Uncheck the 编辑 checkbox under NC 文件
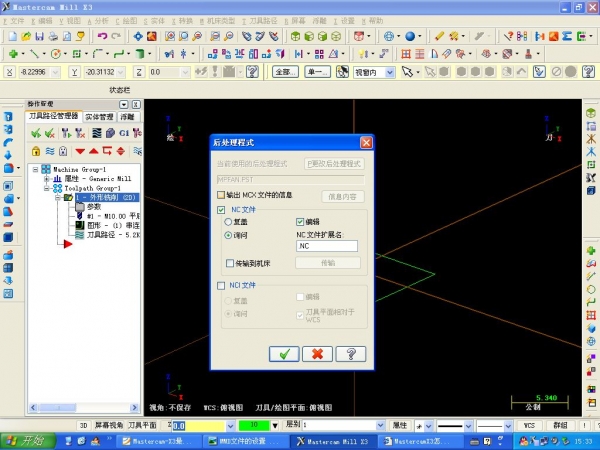Image resolution: width=600 pixels, height=450 pixels. [300, 221]
